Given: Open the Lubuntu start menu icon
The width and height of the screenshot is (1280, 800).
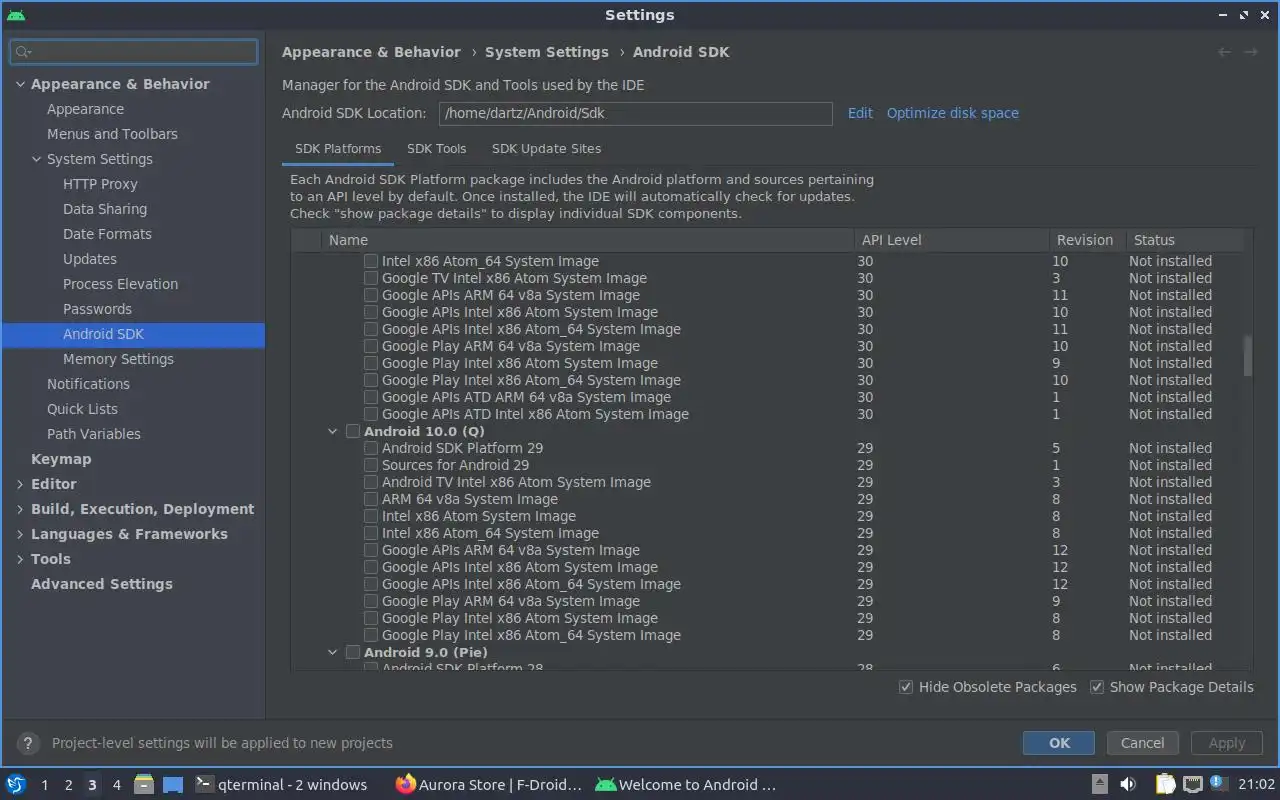Looking at the screenshot, I should (x=16, y=784).
